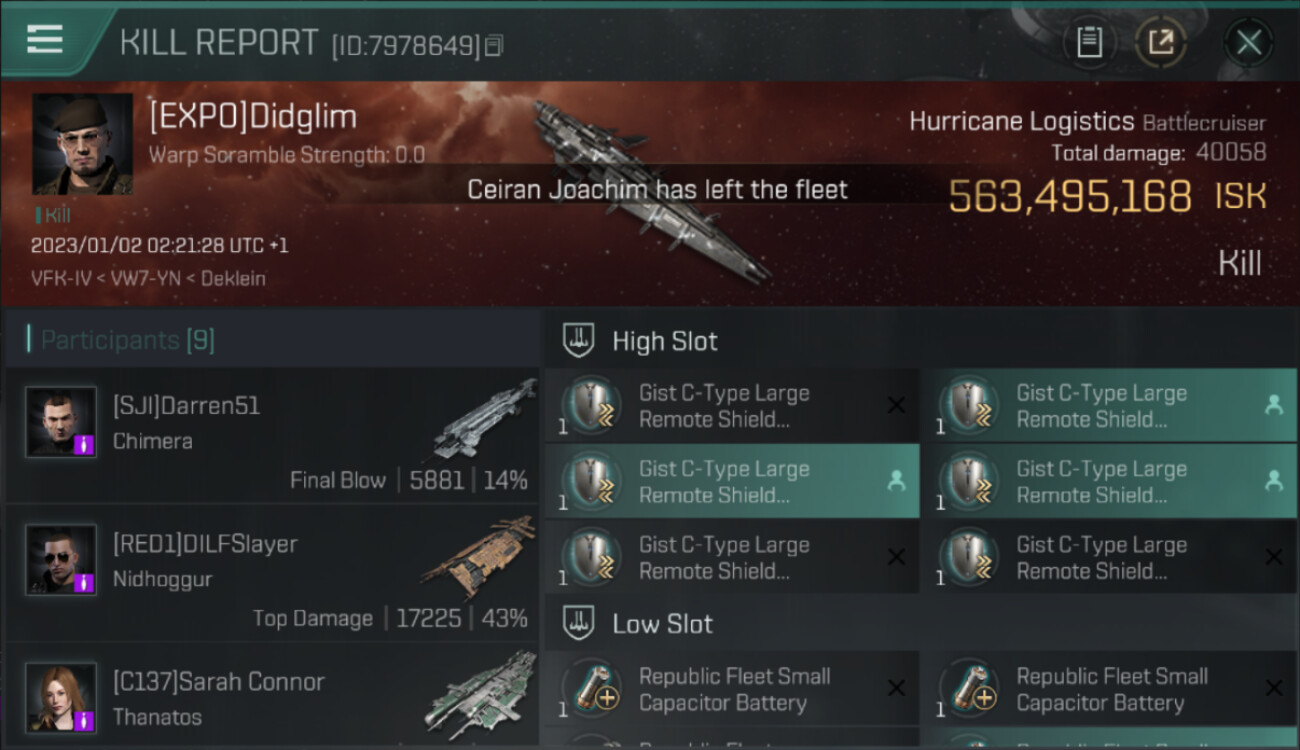
Task: Click the [EXPO]Didglim pilot name
Action: [x=252, y=117]
